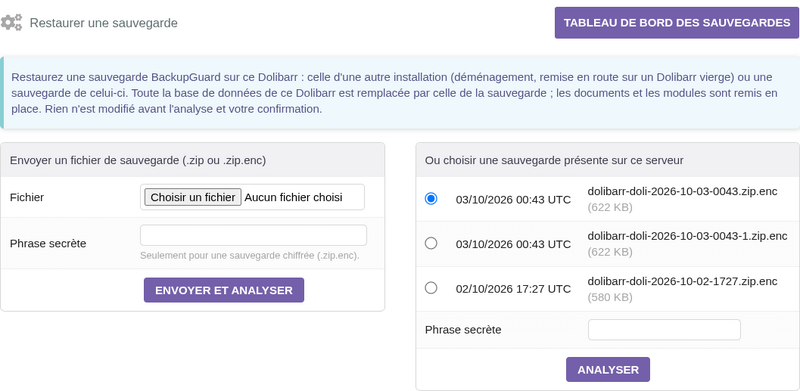Open Tableau de bord des sauvegardes
Image resolution: width=800 pixels, height=391 pixels.
coord(677,22)
